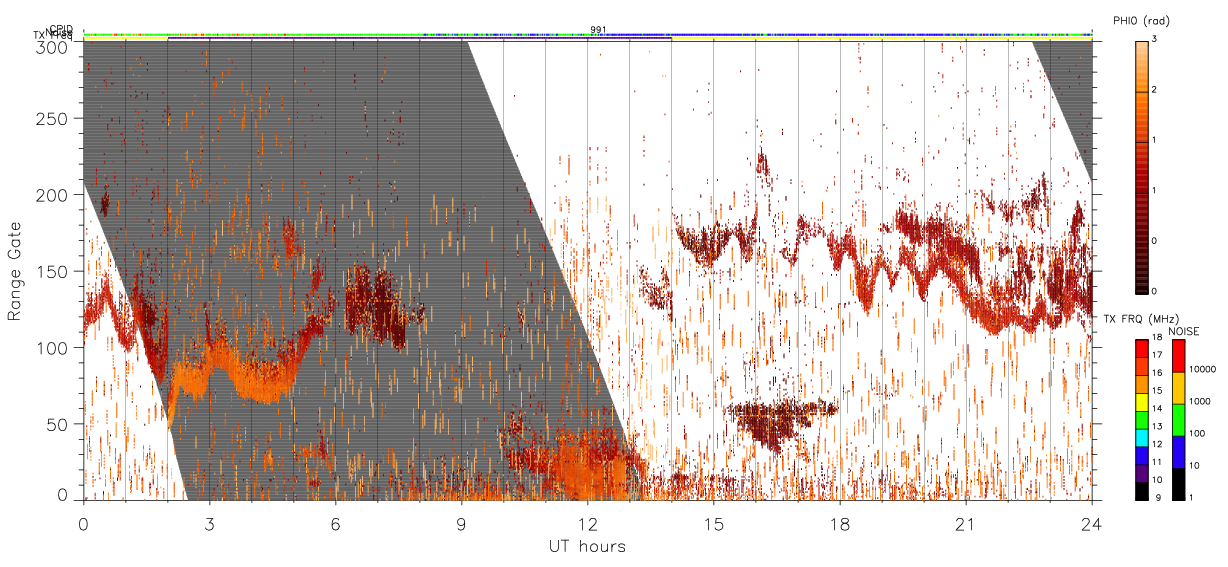1228x567 pixels.
Task: Click the '200' tick label on the Range Gate axis
Action: click(51, 195)
